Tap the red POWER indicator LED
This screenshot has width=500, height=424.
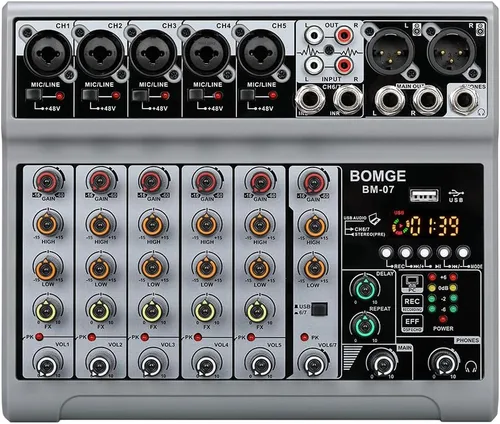[x=443, y=319]
